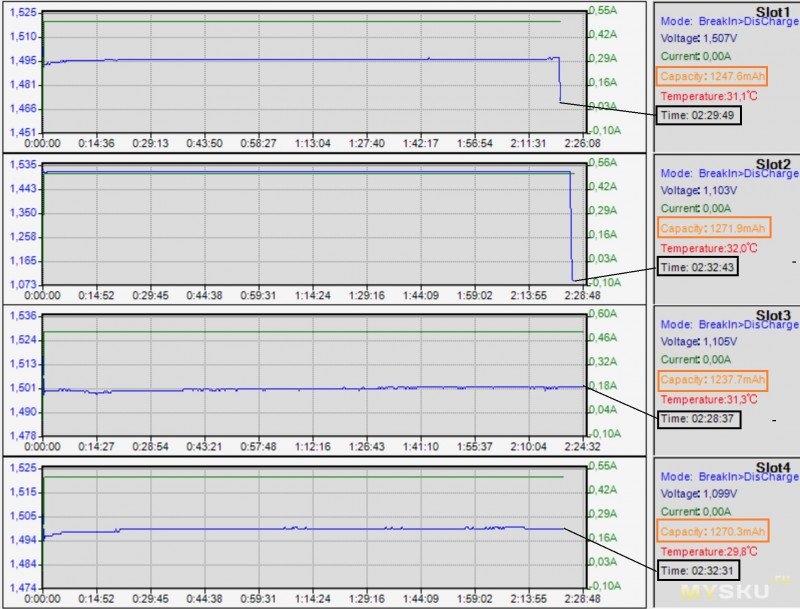Click Slot3 Mode BreakIn>DisCharge label
The image size is (800, 609).
click(x=730, y=324)
